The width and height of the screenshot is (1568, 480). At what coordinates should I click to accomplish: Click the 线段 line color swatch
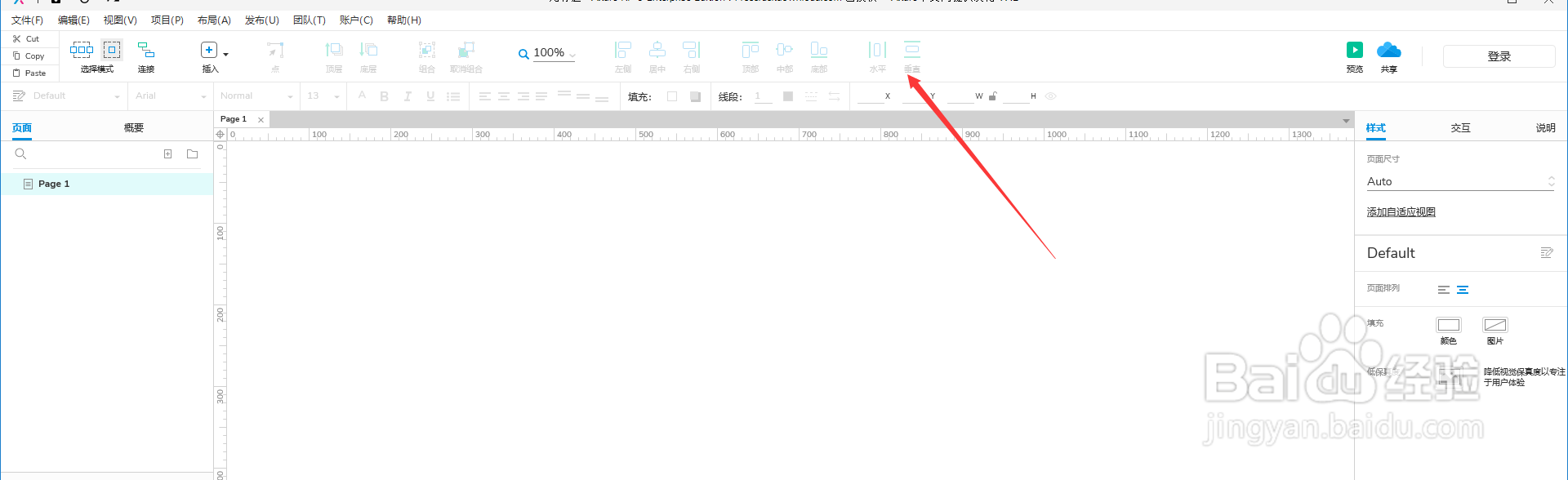(788, 96)
